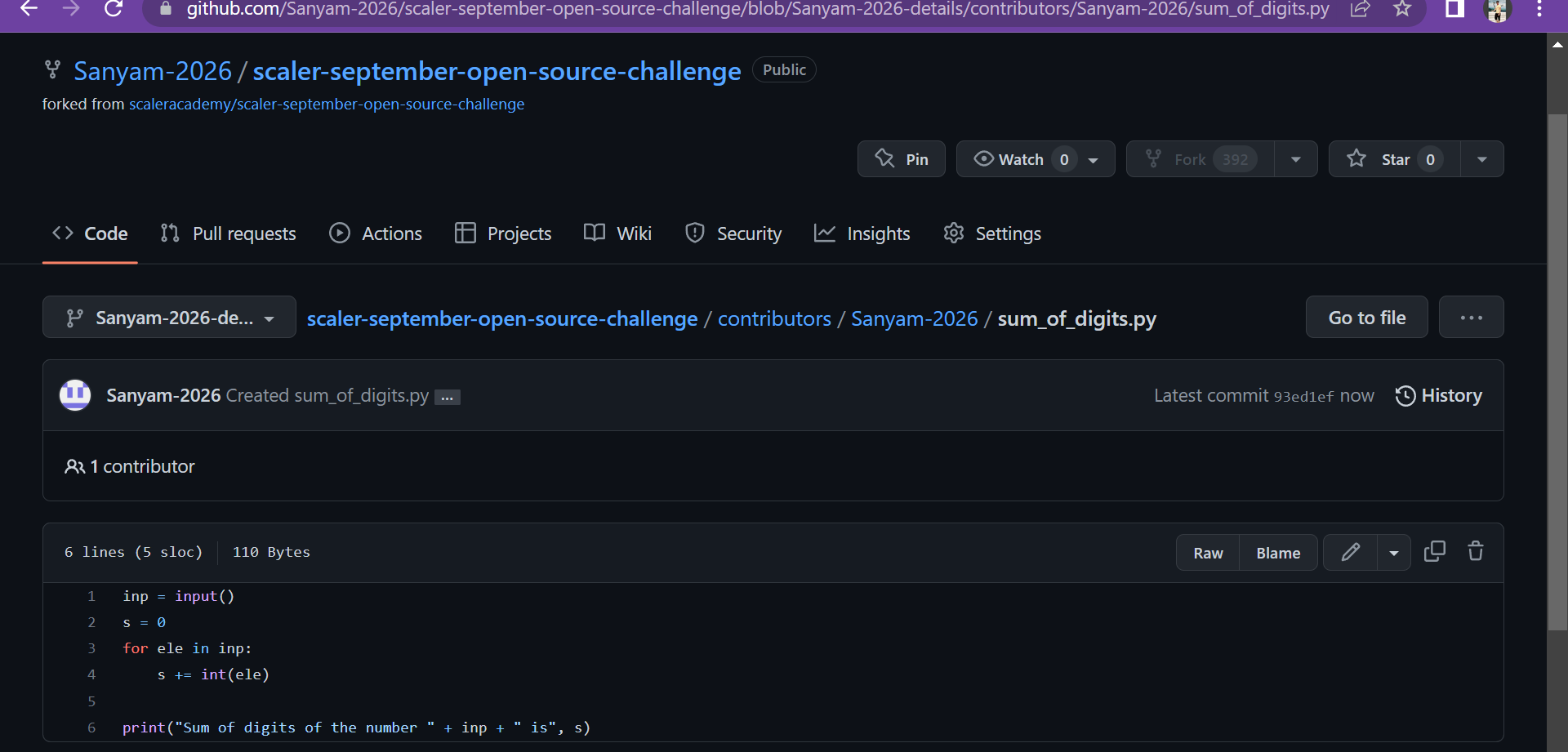Open the scaleracademy upstream repository link

(x=327, y=104)
